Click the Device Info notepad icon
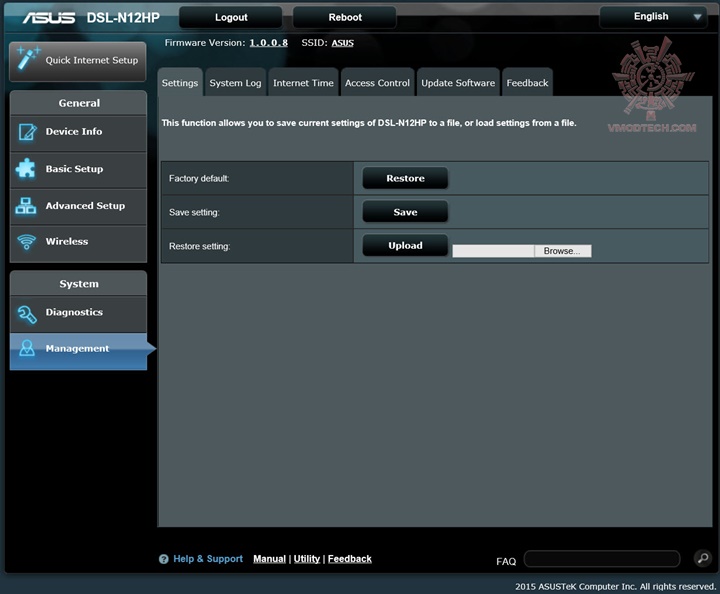The height and width of the screenshot is (594, 720). click(x=27, y=132)
